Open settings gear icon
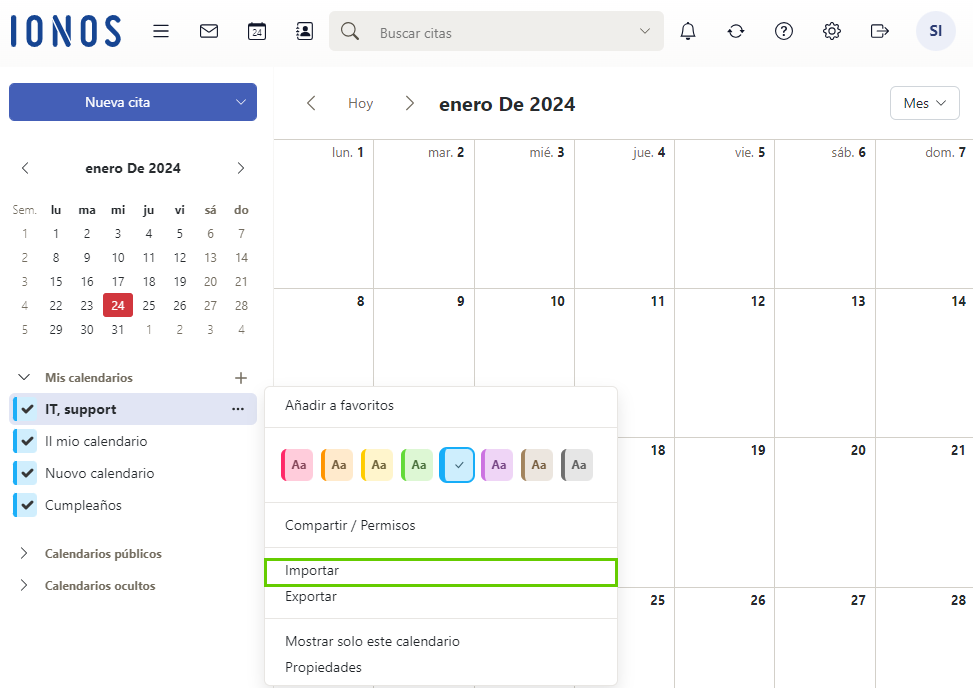The width and height of the screenshot is (973, 688). coord(832,31)
